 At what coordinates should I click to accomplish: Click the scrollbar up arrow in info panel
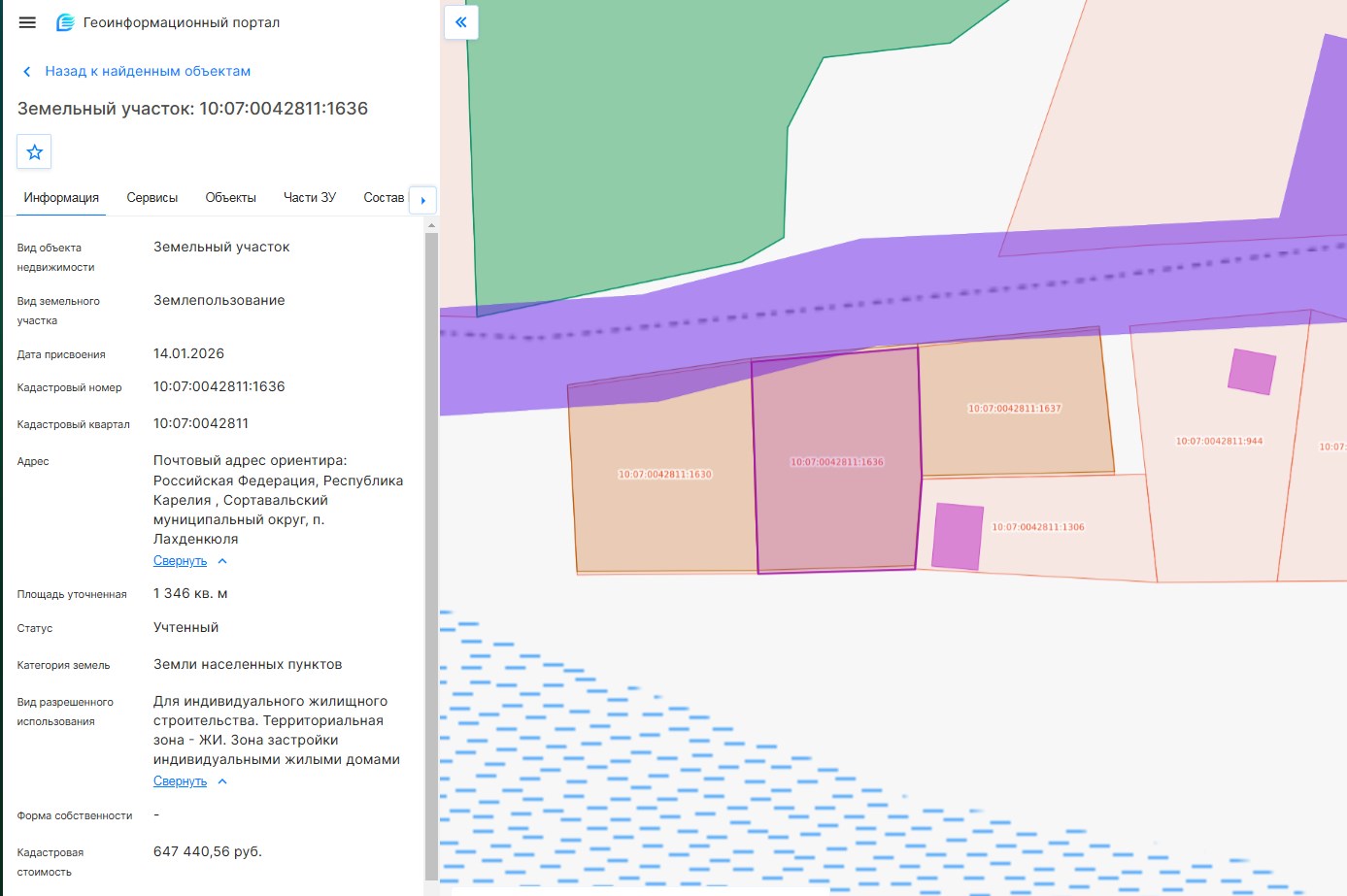coord(431,225)
